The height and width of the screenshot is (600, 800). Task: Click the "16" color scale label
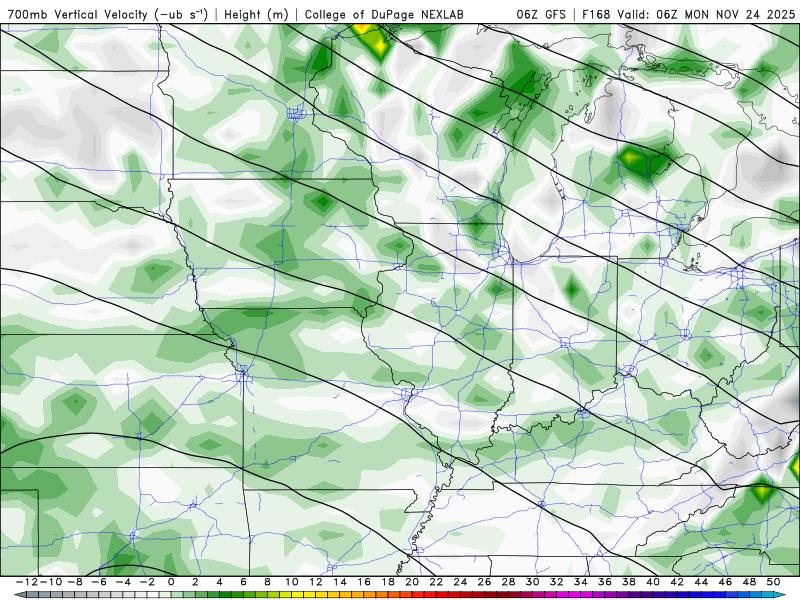coord(364,582)
